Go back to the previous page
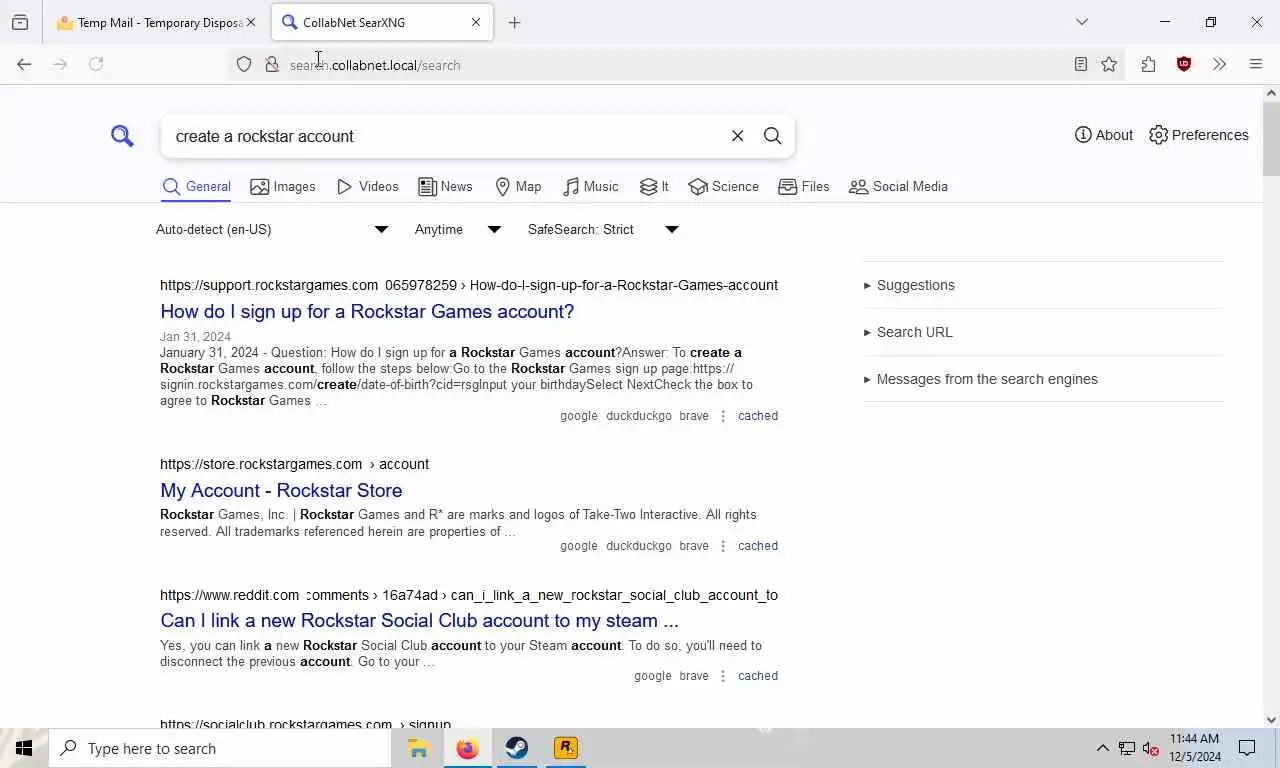 pos(24,64)
